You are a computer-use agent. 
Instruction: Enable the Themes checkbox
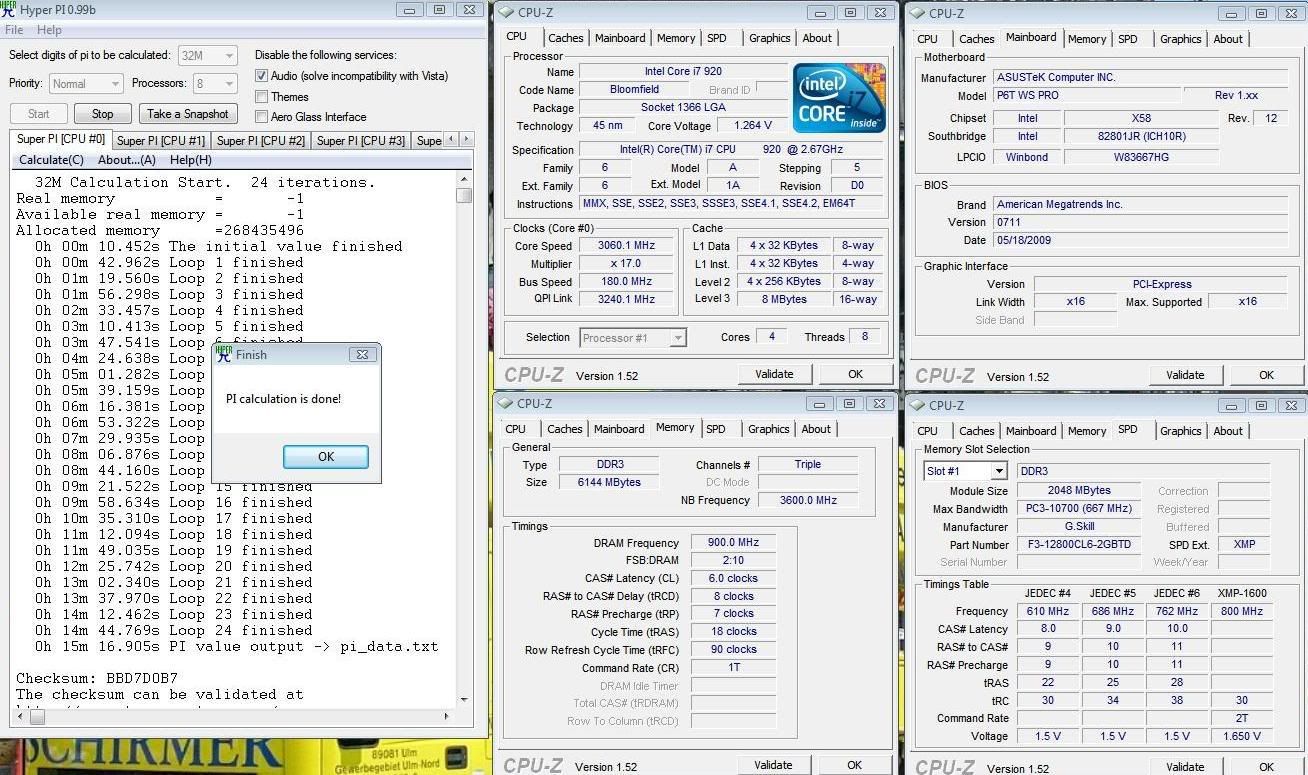[261, 97]
